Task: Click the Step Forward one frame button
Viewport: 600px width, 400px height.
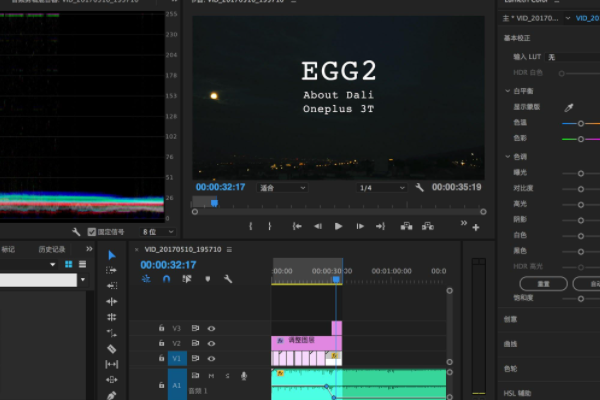Action: (359, 226)
